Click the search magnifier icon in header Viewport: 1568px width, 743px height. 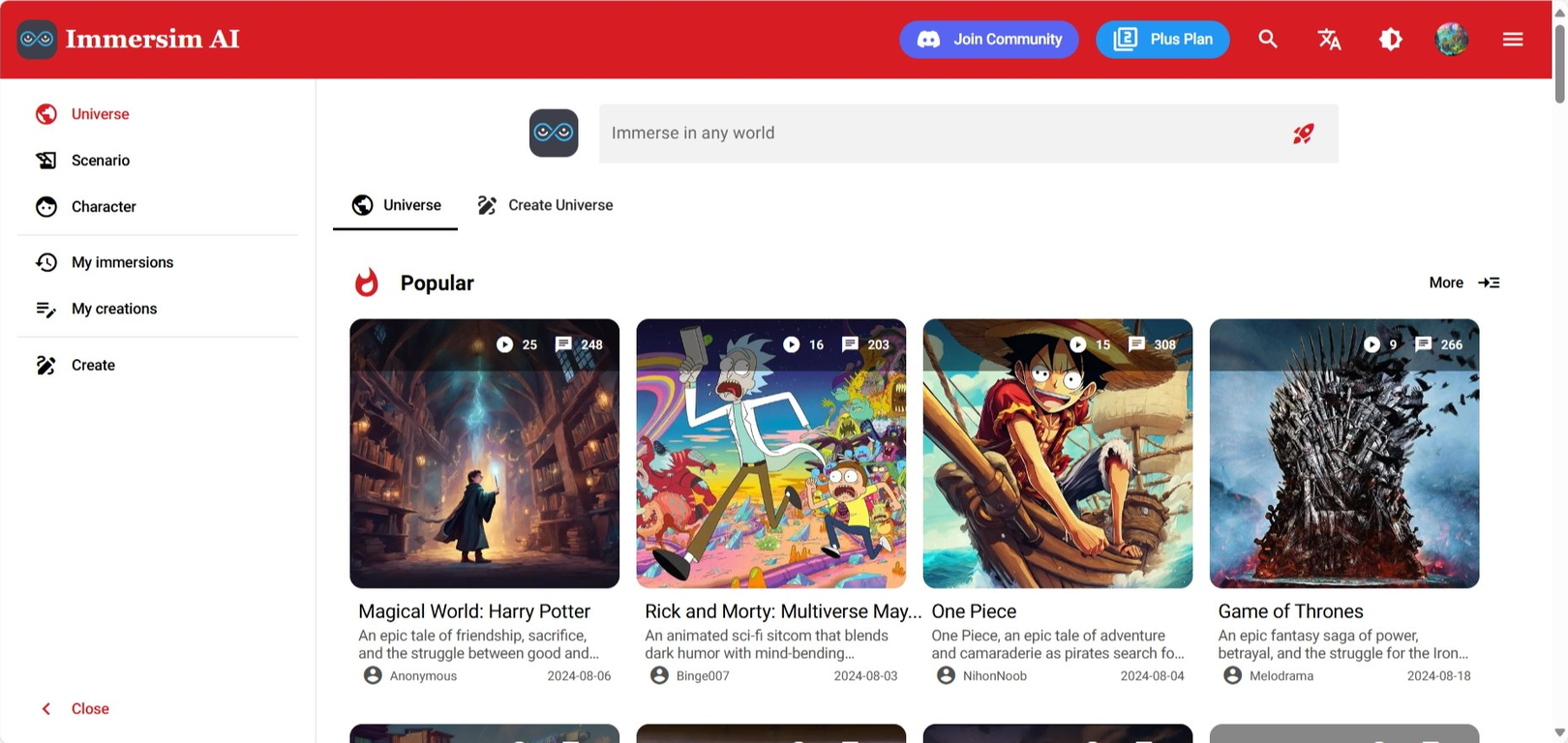tap(1268, 40)
